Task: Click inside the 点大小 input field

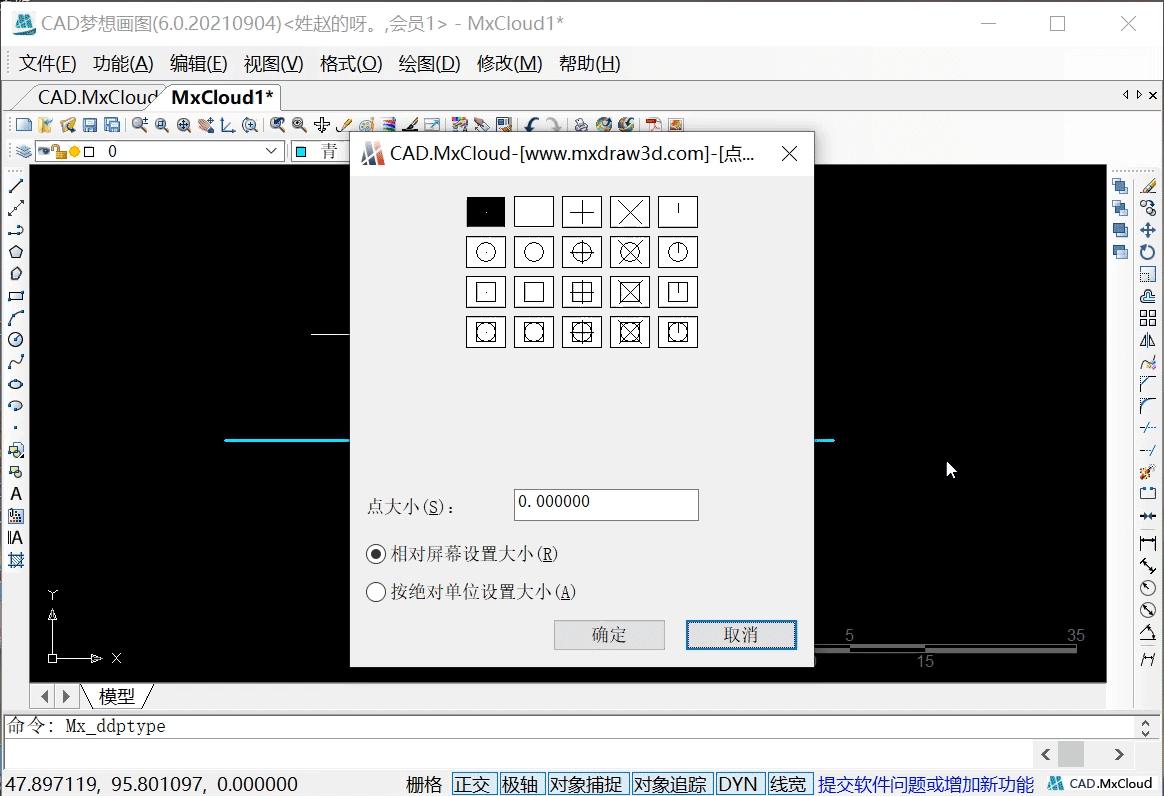Action: pyautogui.click(x=605, y=505)
